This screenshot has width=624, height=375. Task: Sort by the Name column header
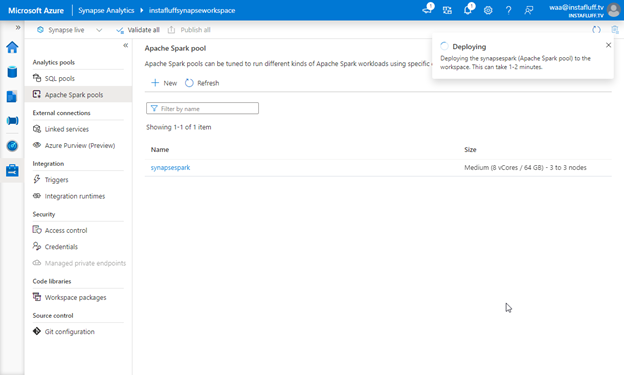pos(160,150)
